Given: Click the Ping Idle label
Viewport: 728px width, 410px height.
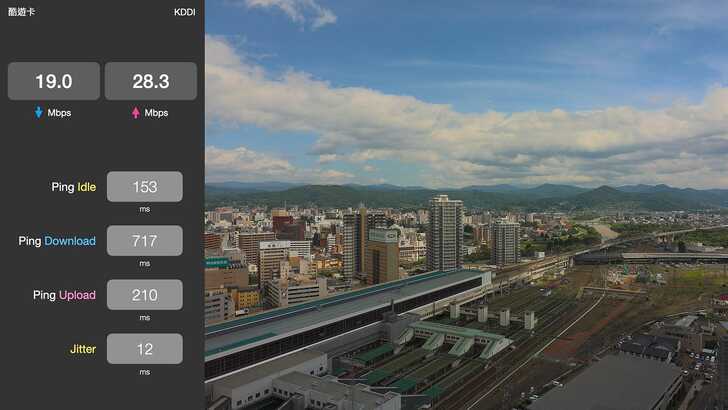Looking at the screenshot, I should [74, 187].
